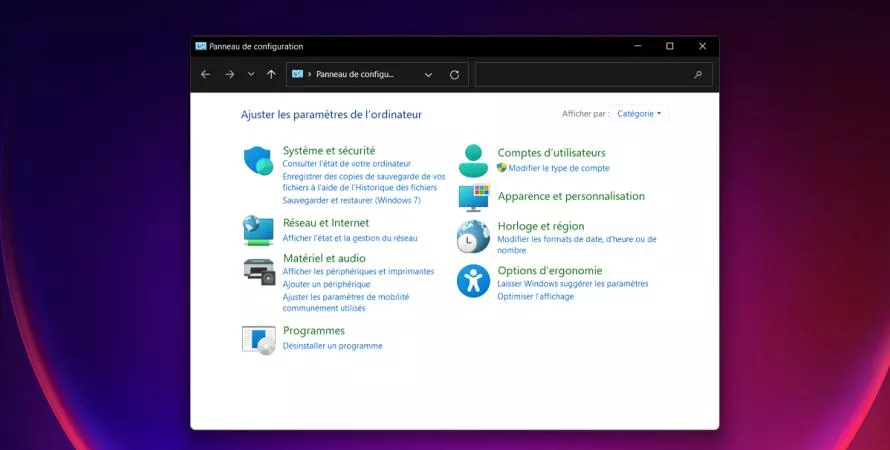890x450 pixels.
Task: Open Options d'ergonomie category
Action: [550, 271]
